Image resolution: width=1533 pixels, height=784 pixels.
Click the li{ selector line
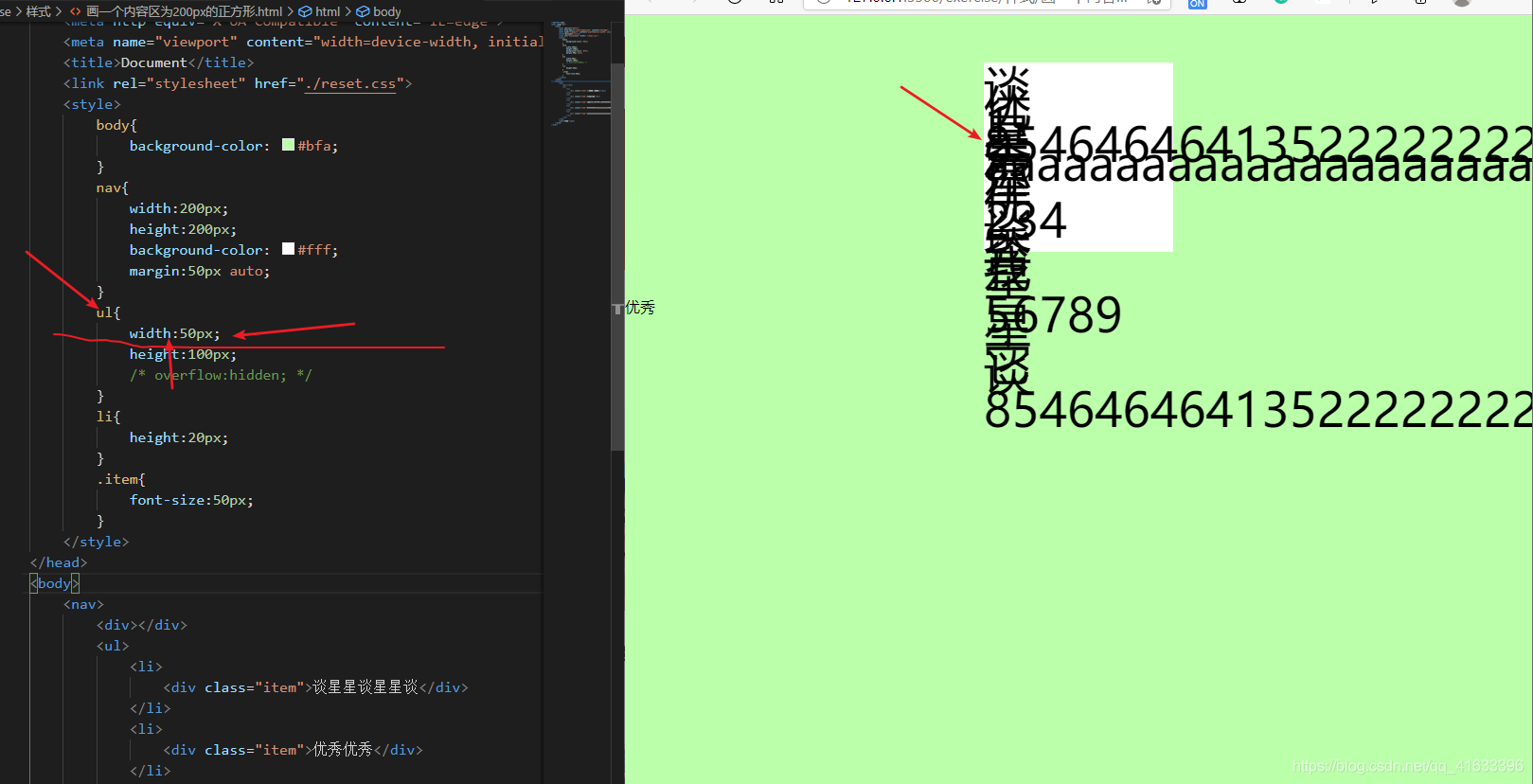tap(108, 417)
